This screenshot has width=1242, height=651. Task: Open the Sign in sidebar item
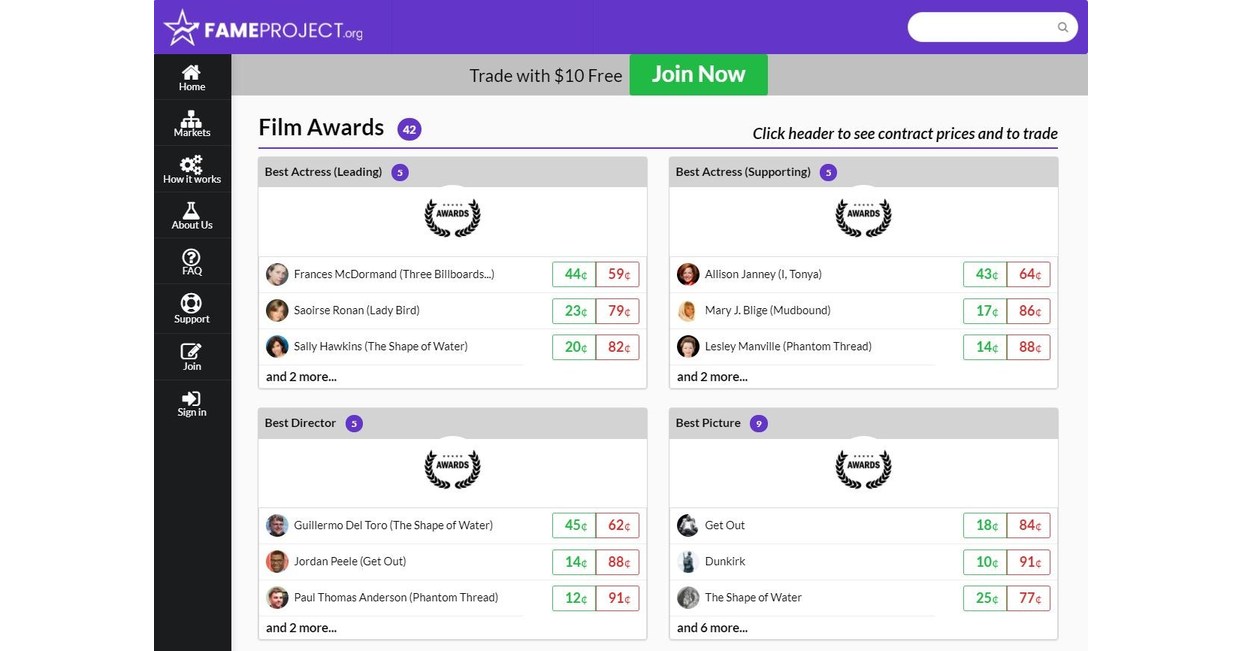(x=192, y=403)
